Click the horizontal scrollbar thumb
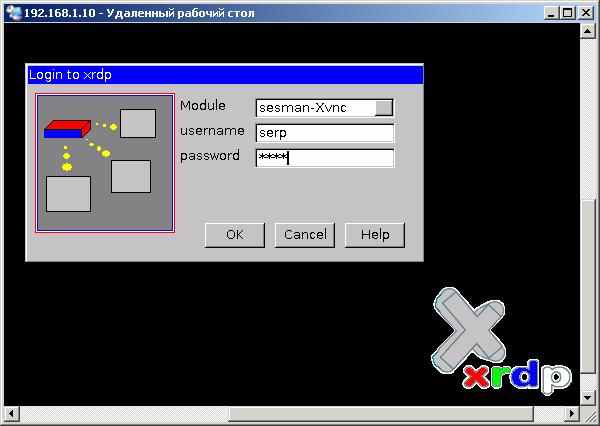 [381, 413]
